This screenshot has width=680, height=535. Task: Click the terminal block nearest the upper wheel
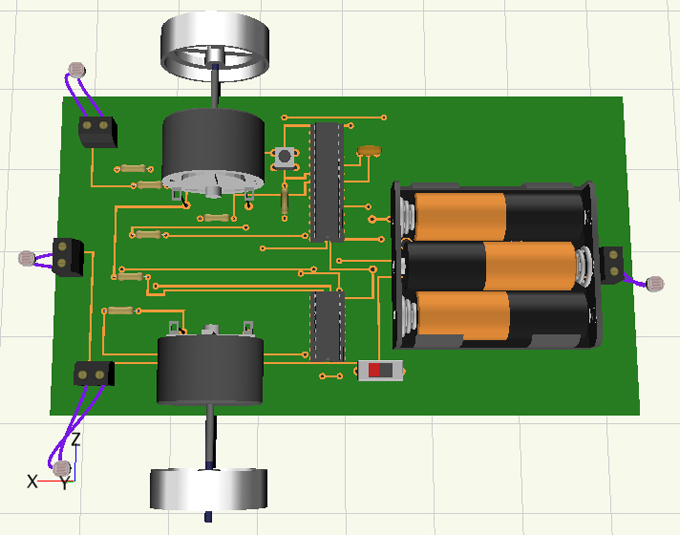click(x=98, y=131)
